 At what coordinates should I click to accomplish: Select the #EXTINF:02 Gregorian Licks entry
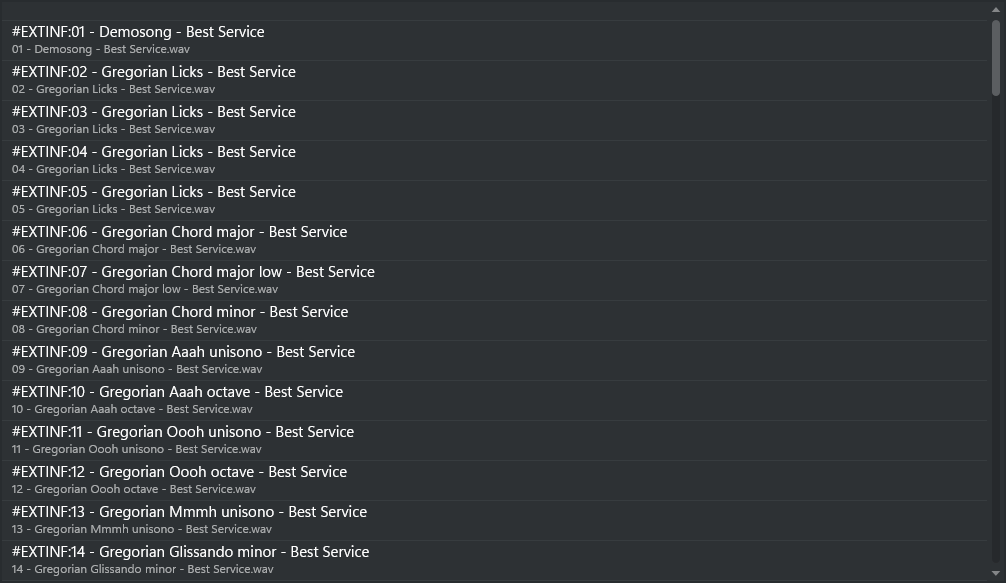click(154, 72)
